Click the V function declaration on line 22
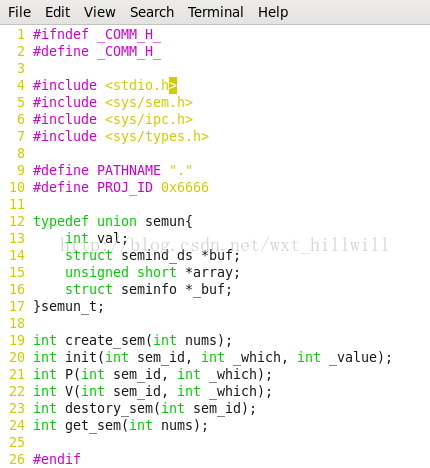The image size is (430, 468). point(152,391)
